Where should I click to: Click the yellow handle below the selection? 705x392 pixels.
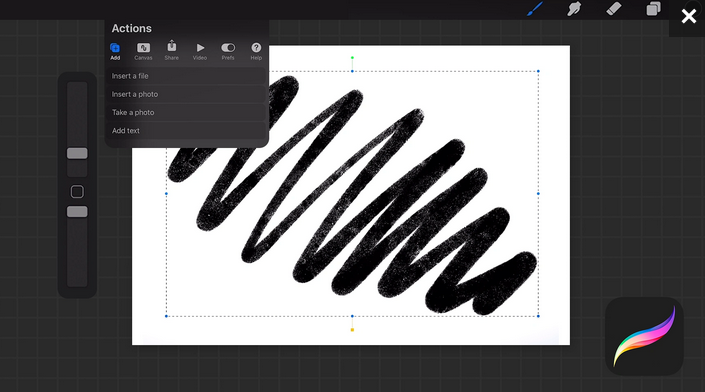click(x=352, y=330)
